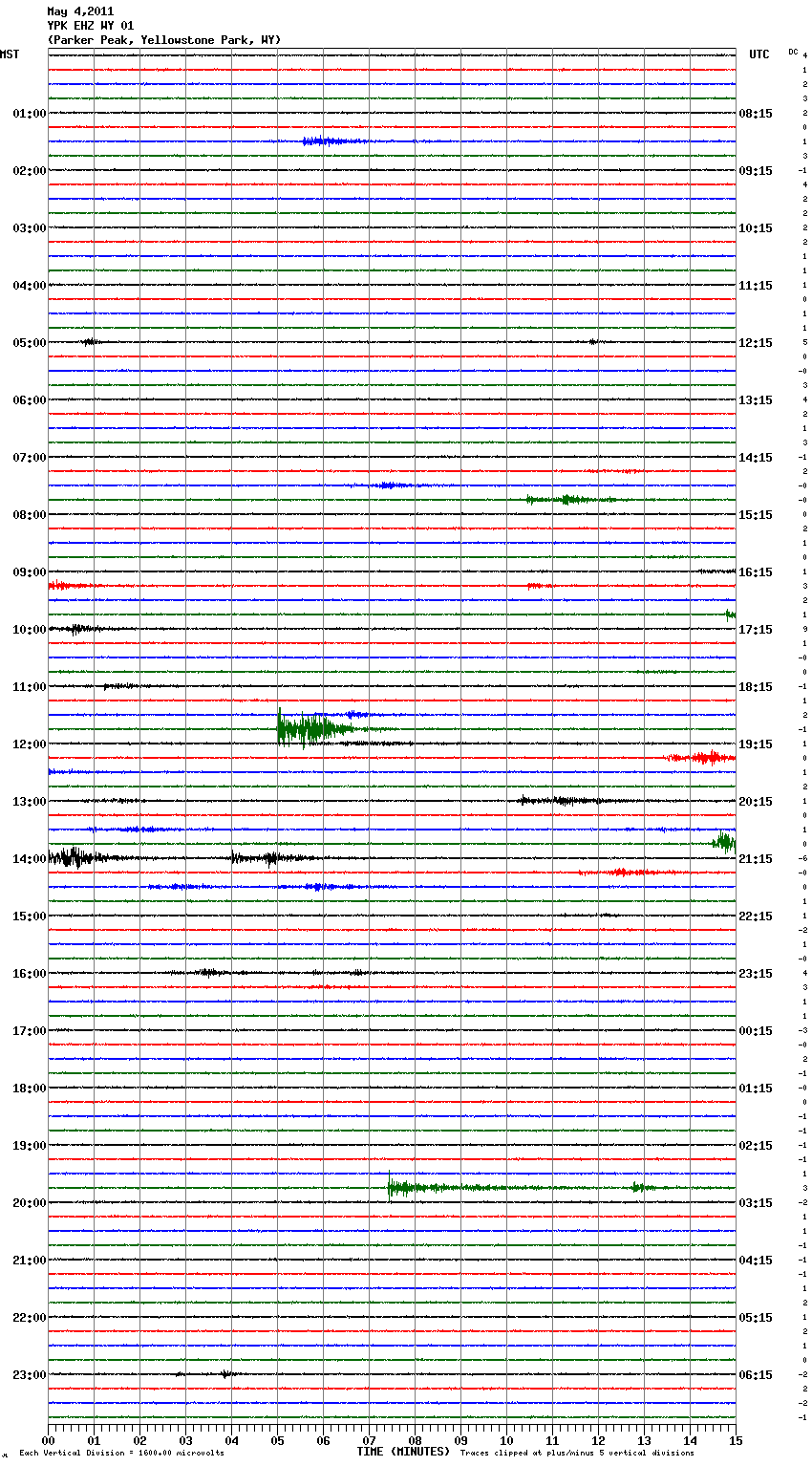Click the 14:15 UTC time label

(x=756, y=457)
